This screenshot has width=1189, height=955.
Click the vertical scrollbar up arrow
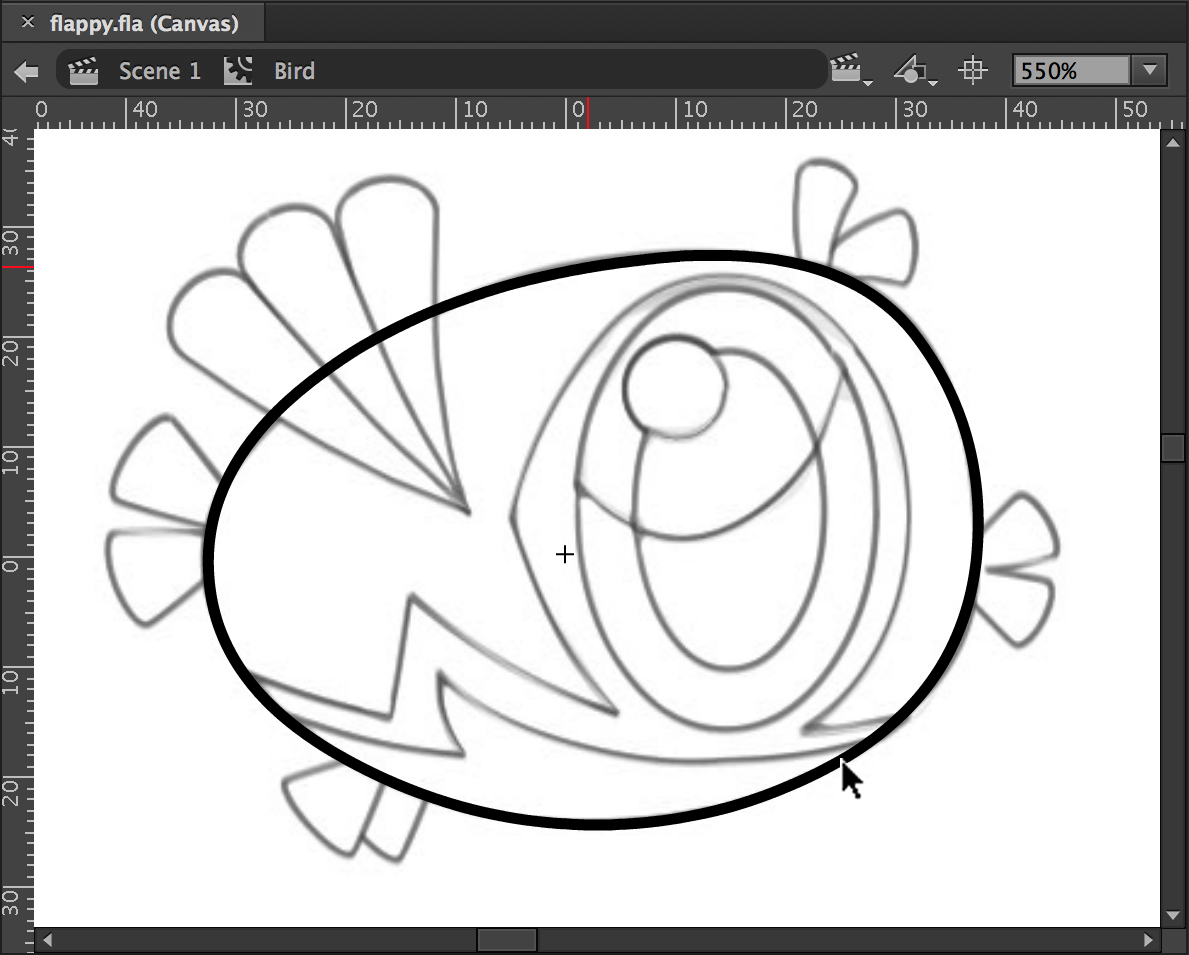pyautogui.click(x=1173, y=142)
